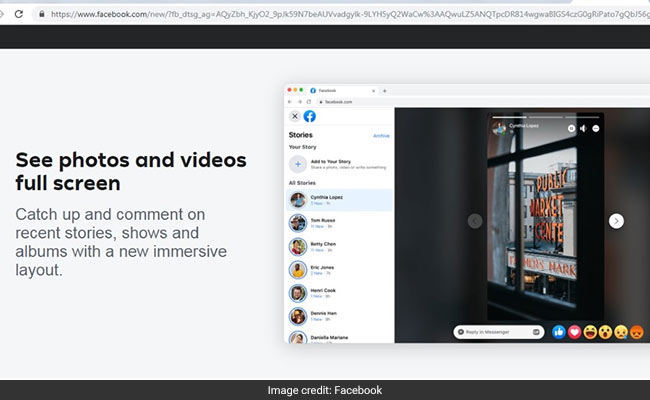Mute the story sound
Viewport: 650px width, 400px height.
(584, 128)
